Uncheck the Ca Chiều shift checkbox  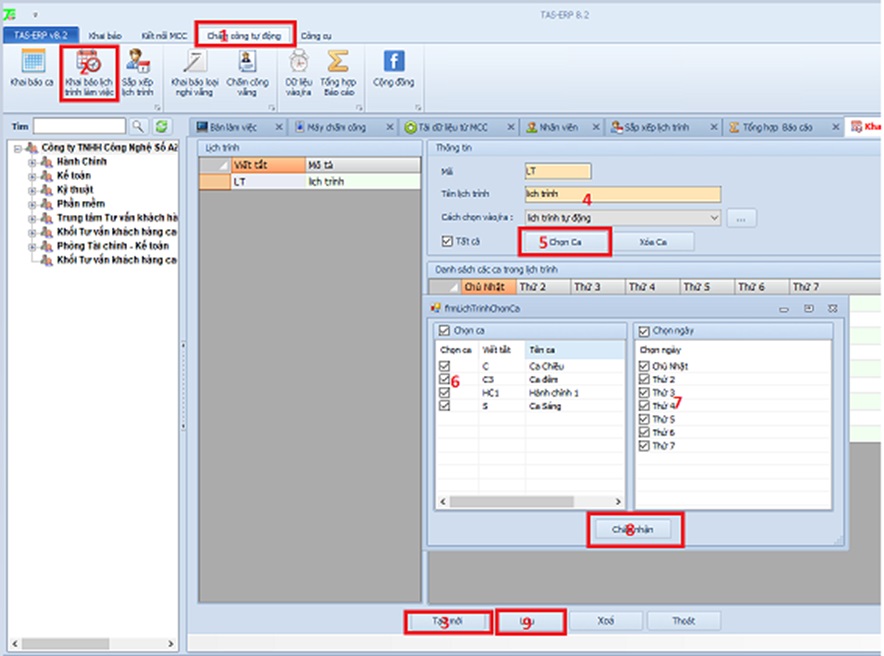pyautogui.click(x=444, y=367)
